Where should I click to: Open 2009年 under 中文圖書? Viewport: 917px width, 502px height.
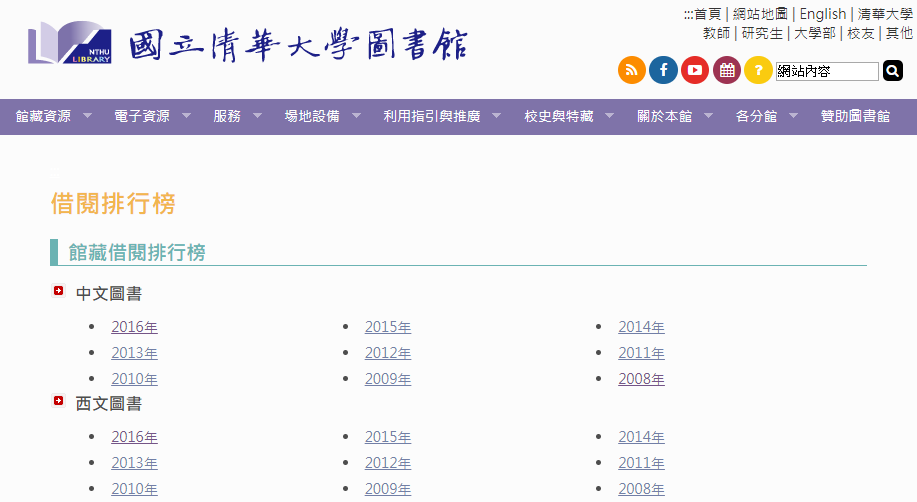coord(388,379)
